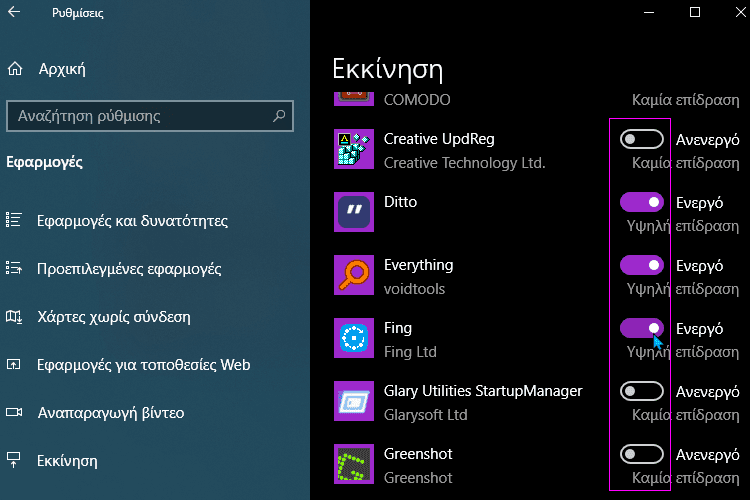The width and height of the screenshot is (750, 500).
Task: Click the Εκκίνηση page heading
Action: [x=387, y=69]
